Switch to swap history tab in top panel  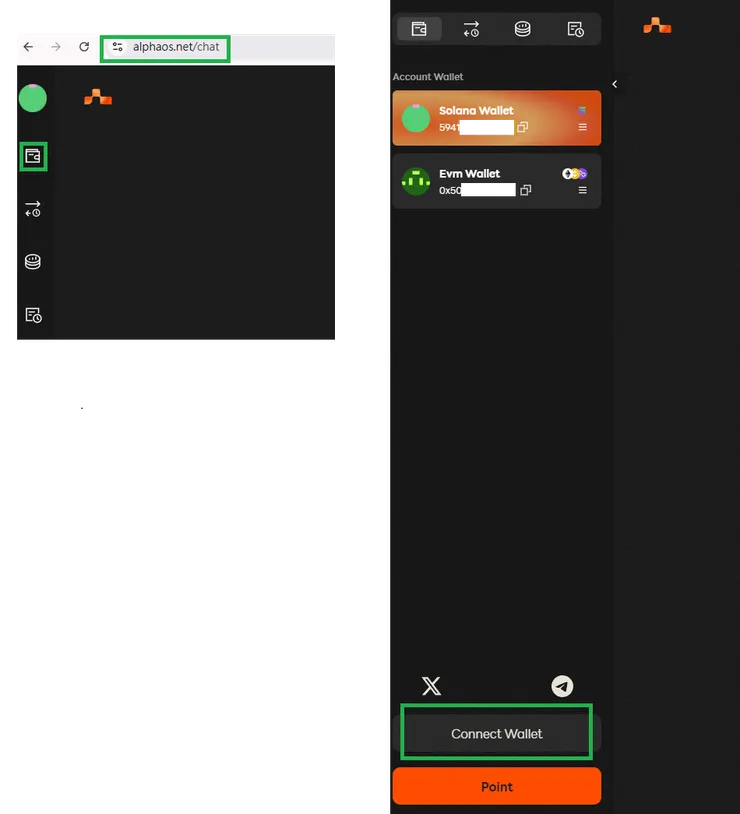471,29
